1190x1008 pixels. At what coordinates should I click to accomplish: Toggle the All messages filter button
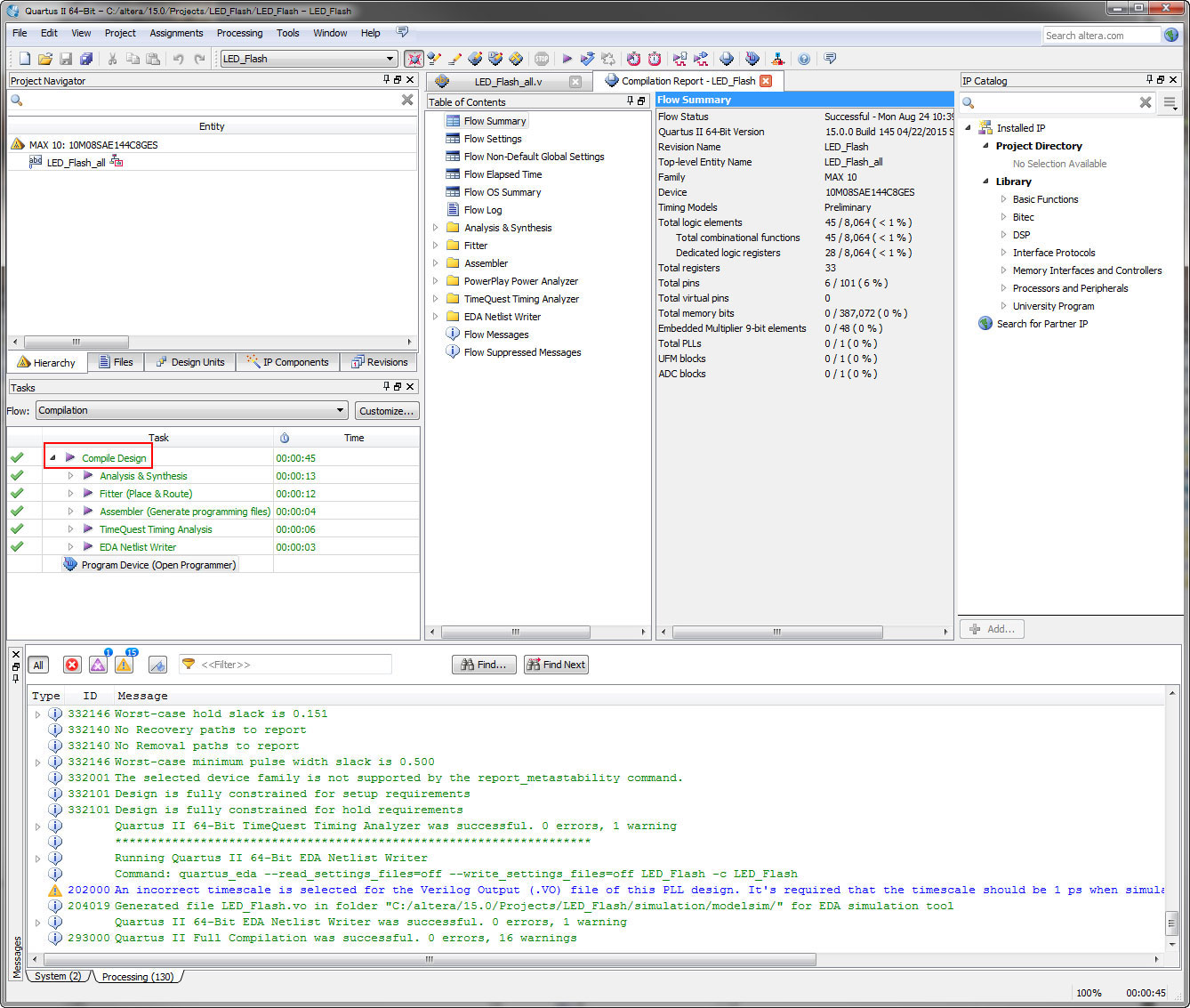38,665
